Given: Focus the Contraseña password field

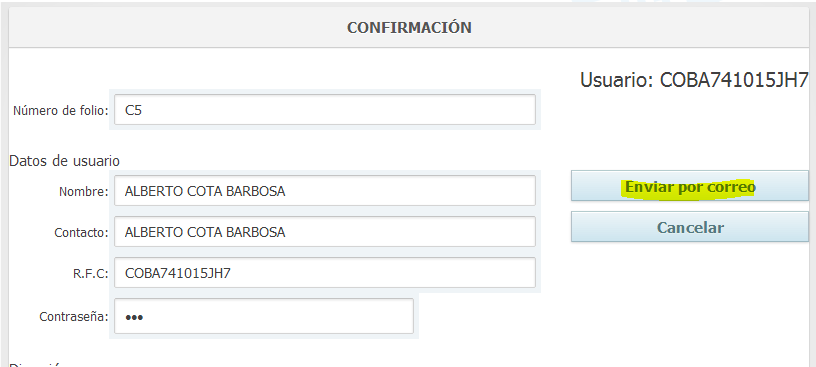Looking at the screenshot, I should (x=264, y=317).
